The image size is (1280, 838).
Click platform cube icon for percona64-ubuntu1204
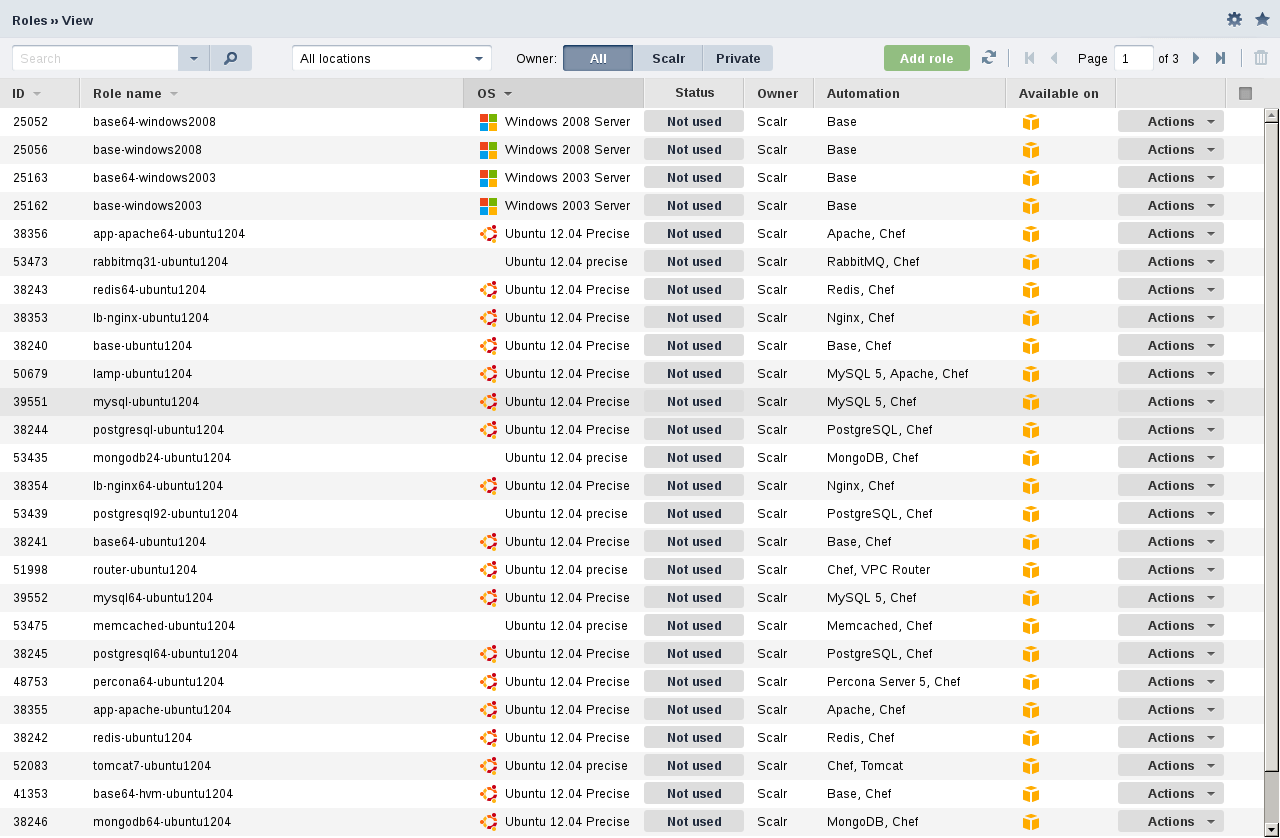click(1031, 682)
